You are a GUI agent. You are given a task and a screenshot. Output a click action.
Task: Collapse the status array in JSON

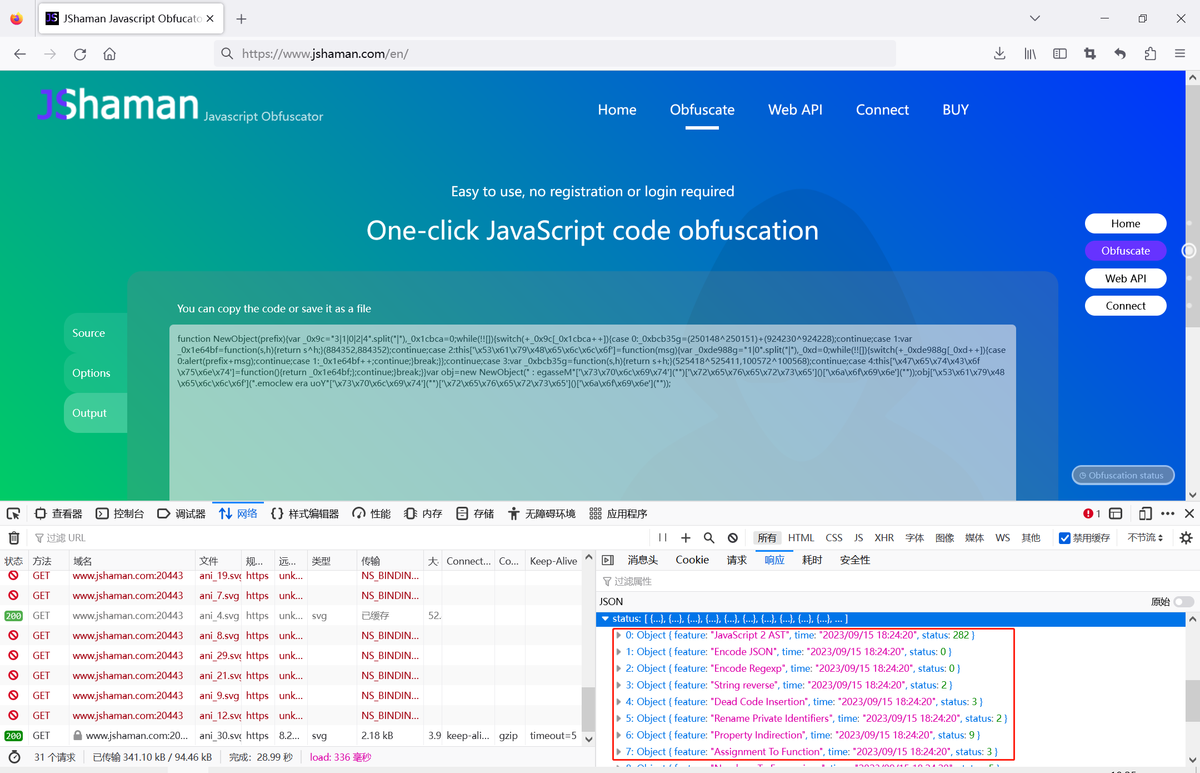(604, 619)
